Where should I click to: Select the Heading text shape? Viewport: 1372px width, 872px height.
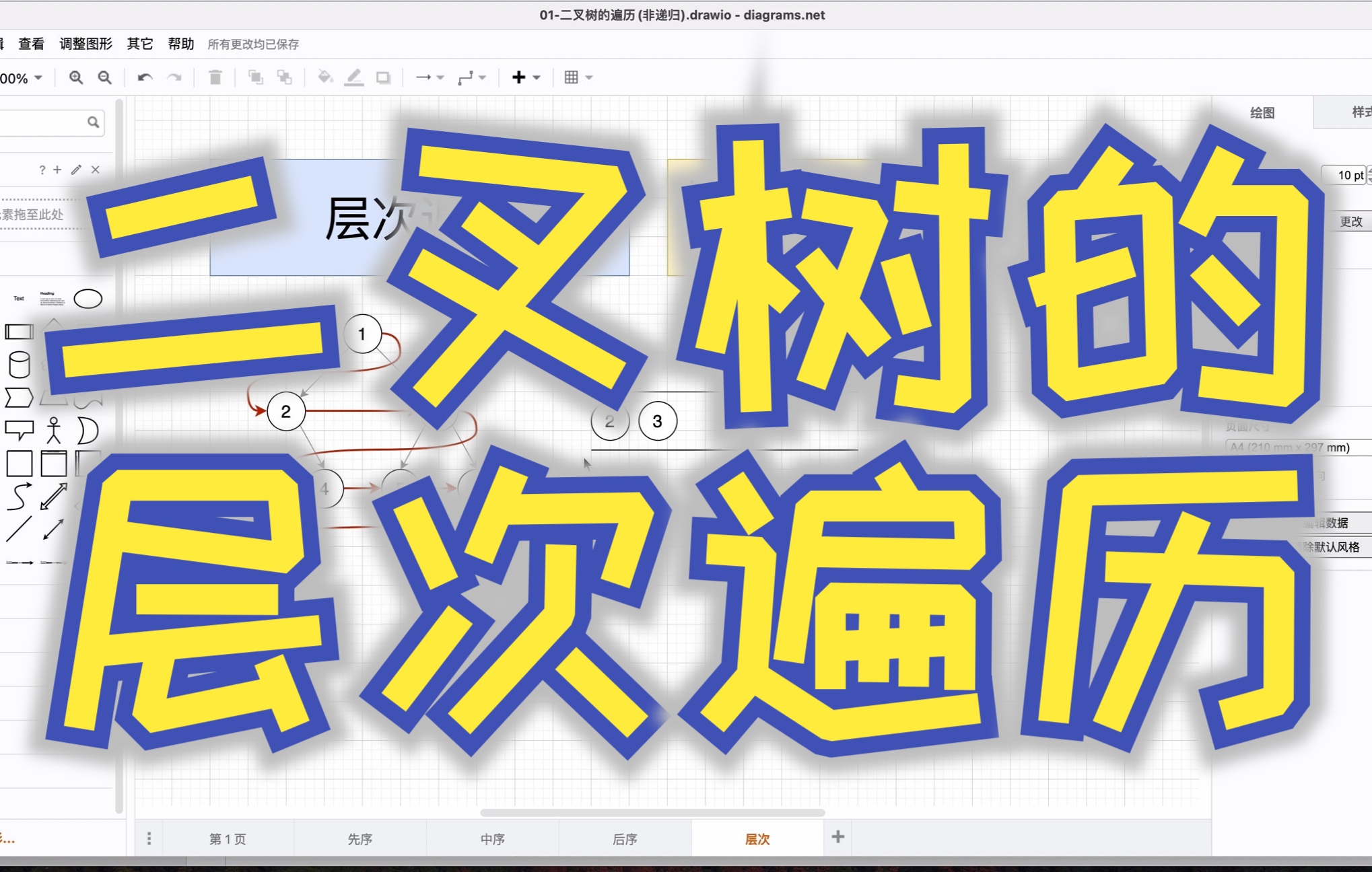click(53, 298)
